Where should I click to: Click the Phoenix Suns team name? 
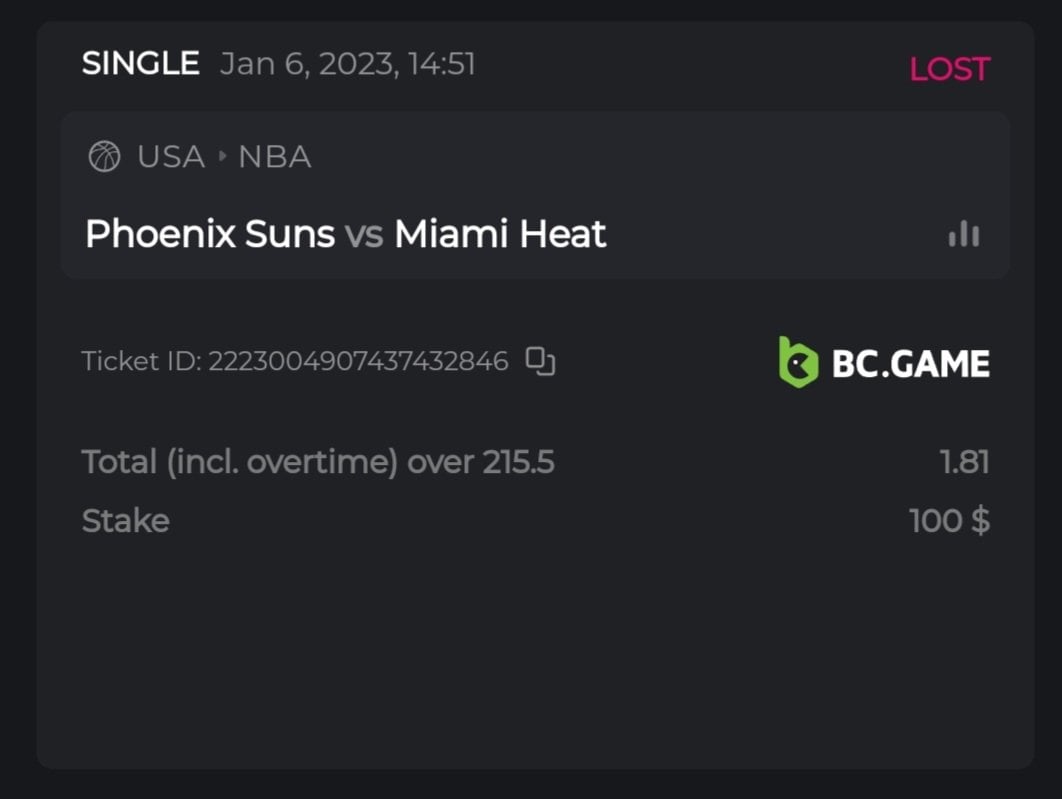click(210, 234)
